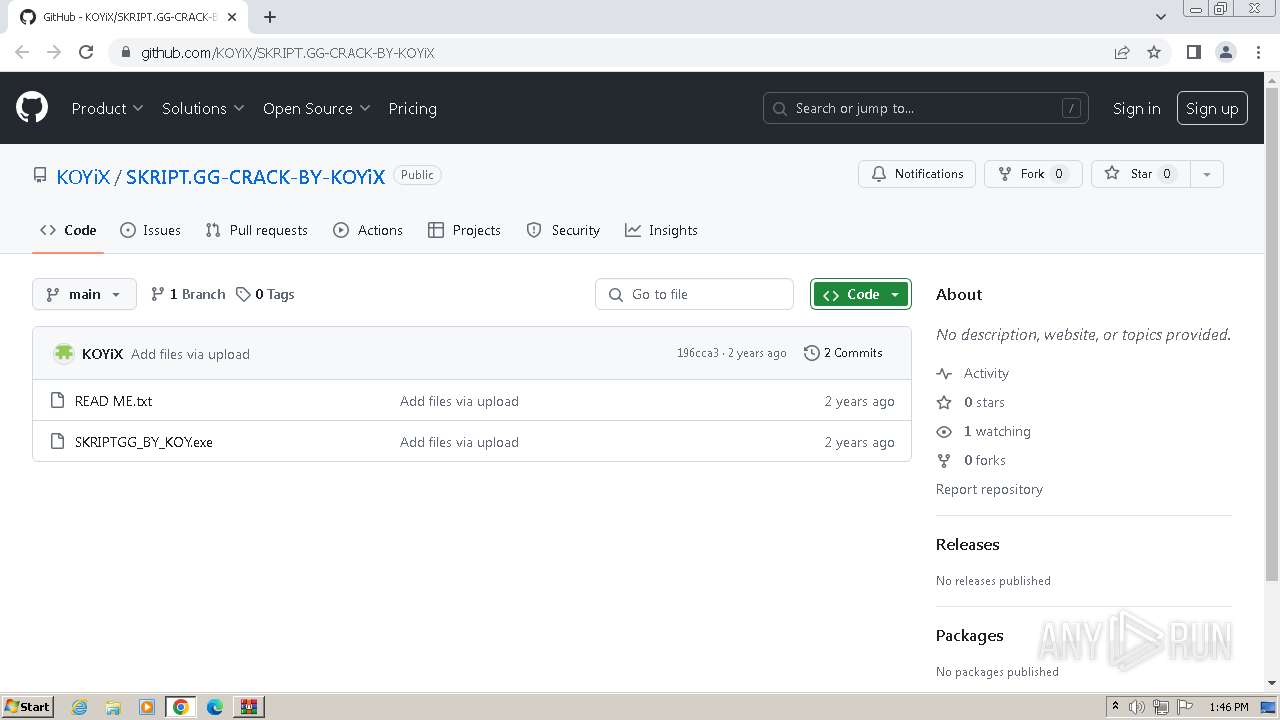
Task: Open the Packages heading link
Action: pyautogui.click(x=969, y=635)
